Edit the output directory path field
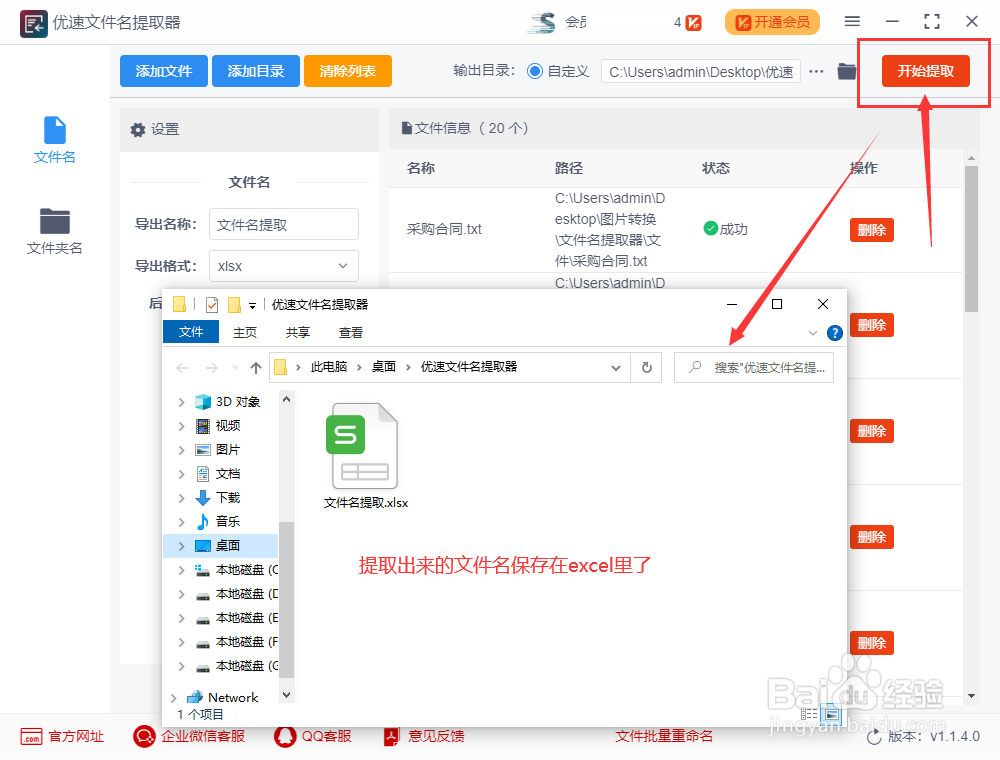The image size is (1000, 760). point(700,72)
